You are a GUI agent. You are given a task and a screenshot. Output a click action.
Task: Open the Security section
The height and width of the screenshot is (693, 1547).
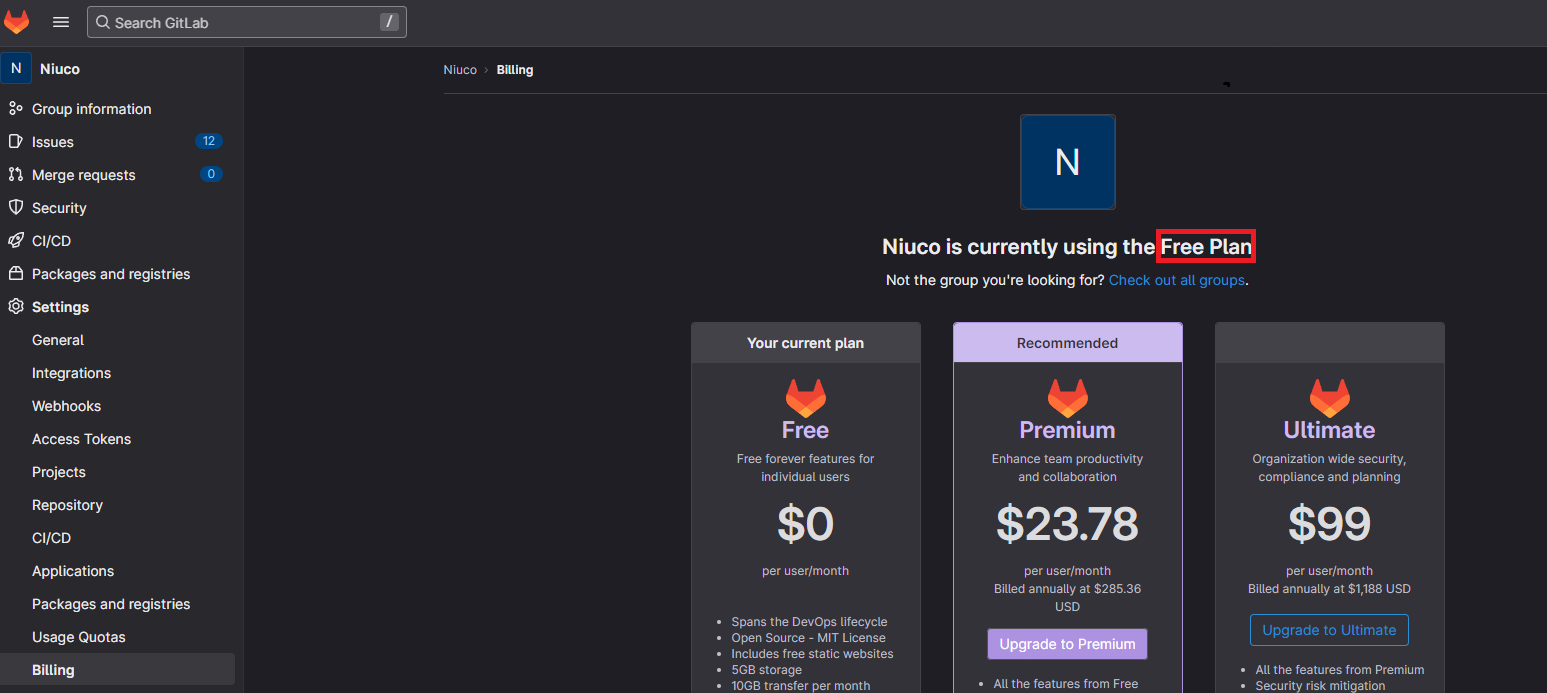(59, 208)
